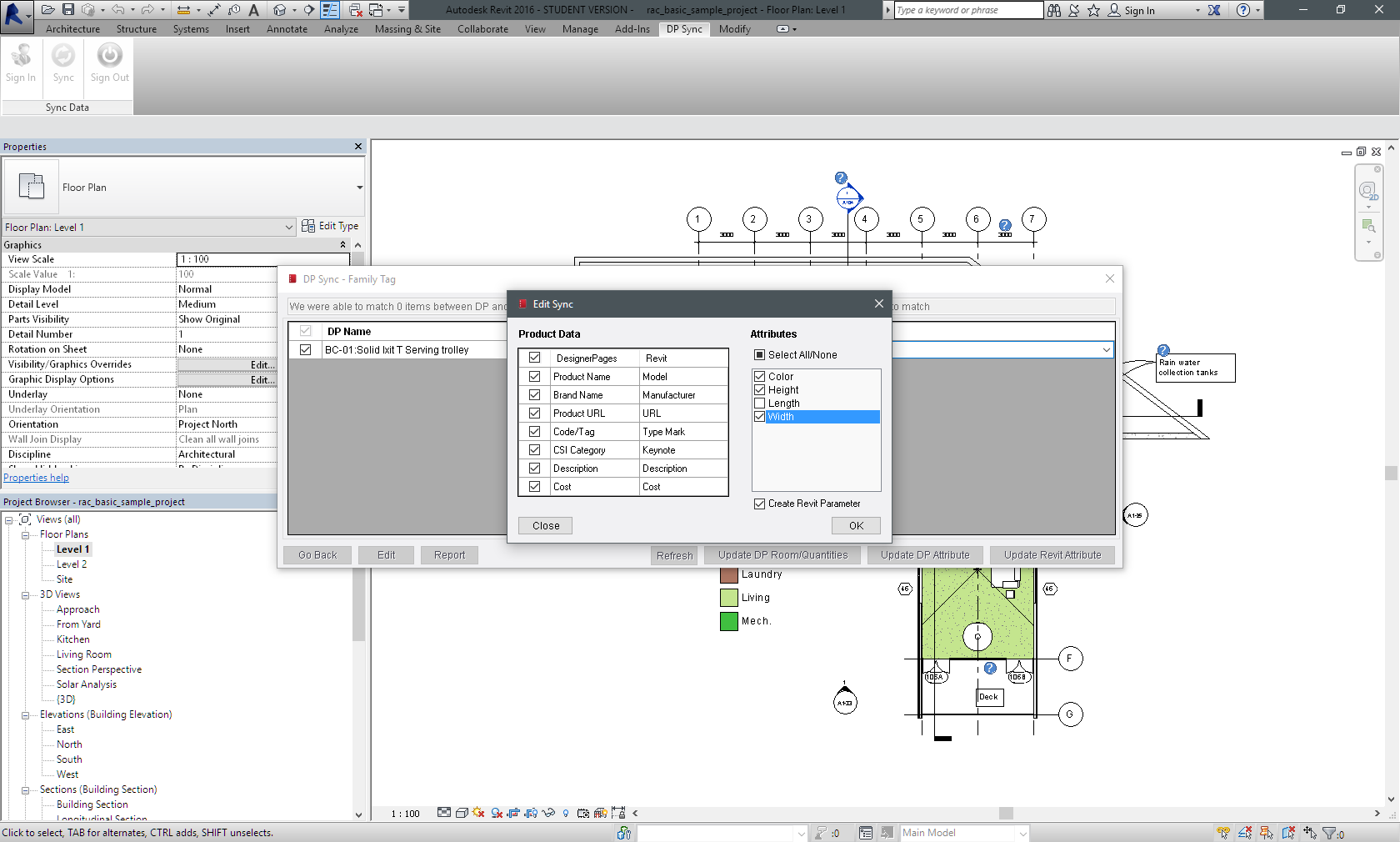1400x842 pixels.
Task: Uncheck the Product Name row checkbox
Action: [534, 377]
